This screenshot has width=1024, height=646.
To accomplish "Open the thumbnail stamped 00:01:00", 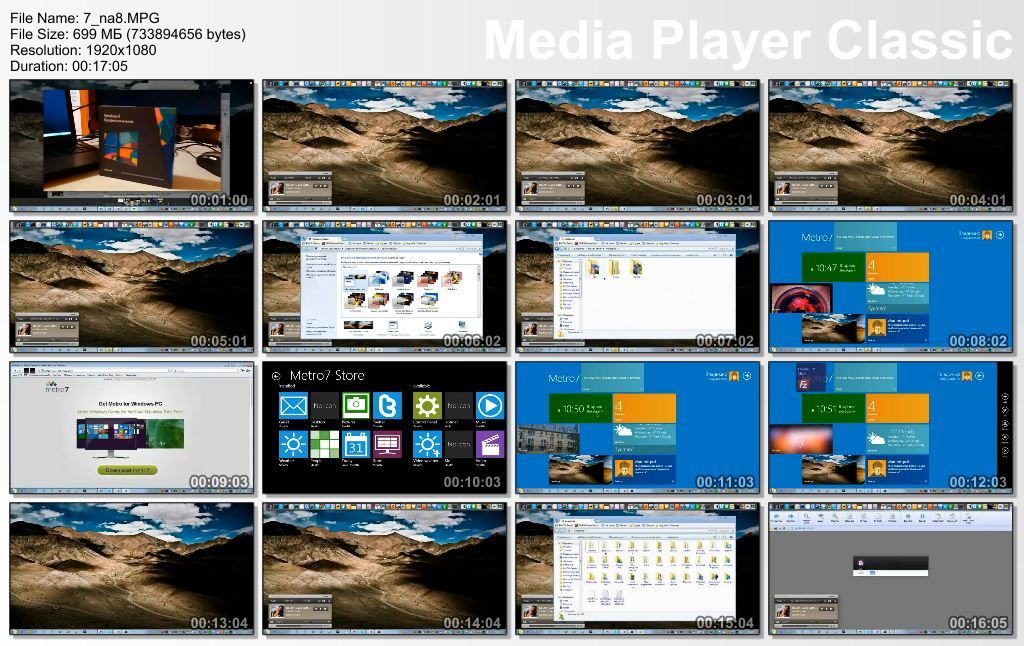I will click(x=132, y=146).
